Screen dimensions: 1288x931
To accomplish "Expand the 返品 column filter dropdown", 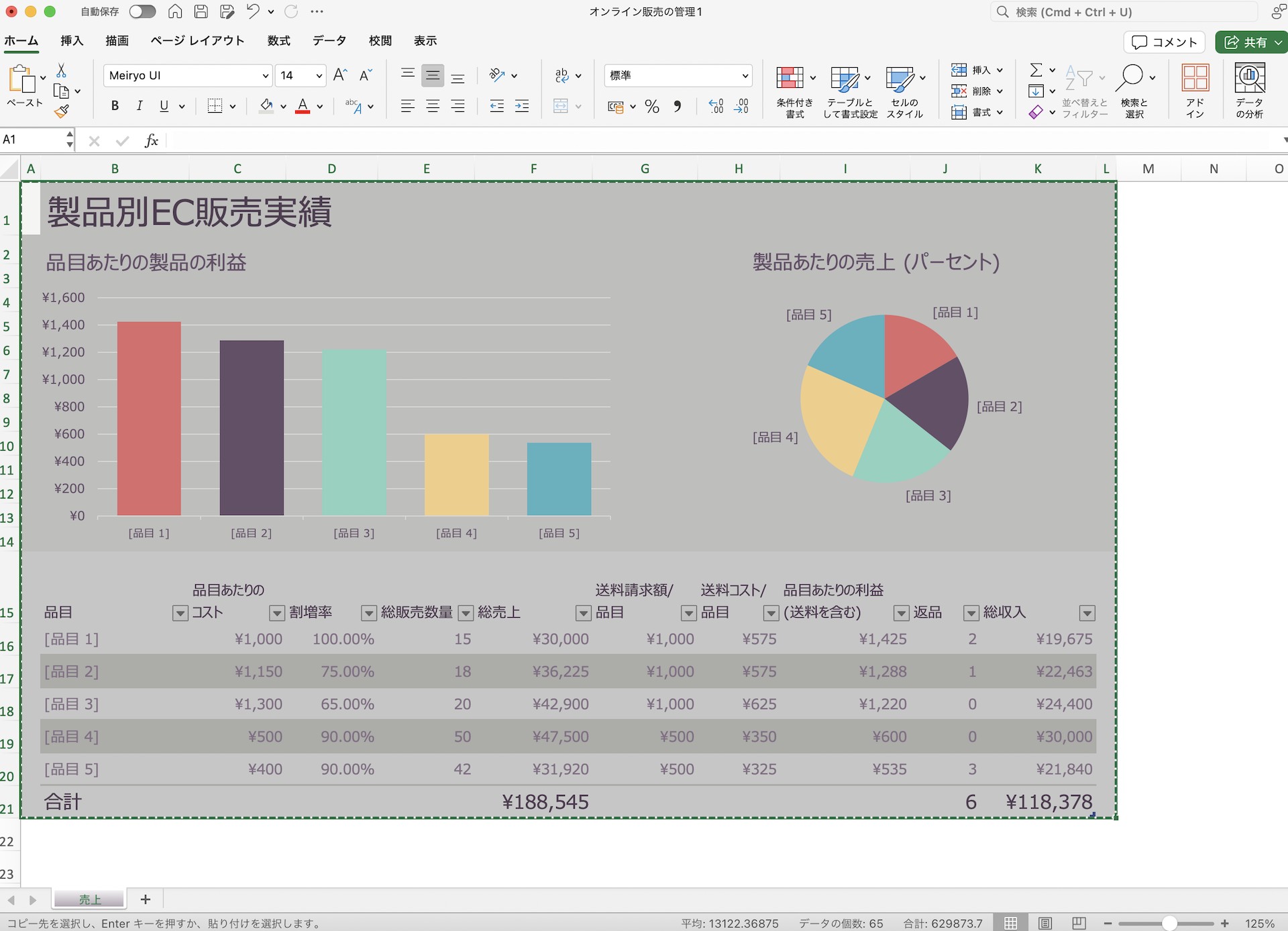I will (x=971, y=613).
